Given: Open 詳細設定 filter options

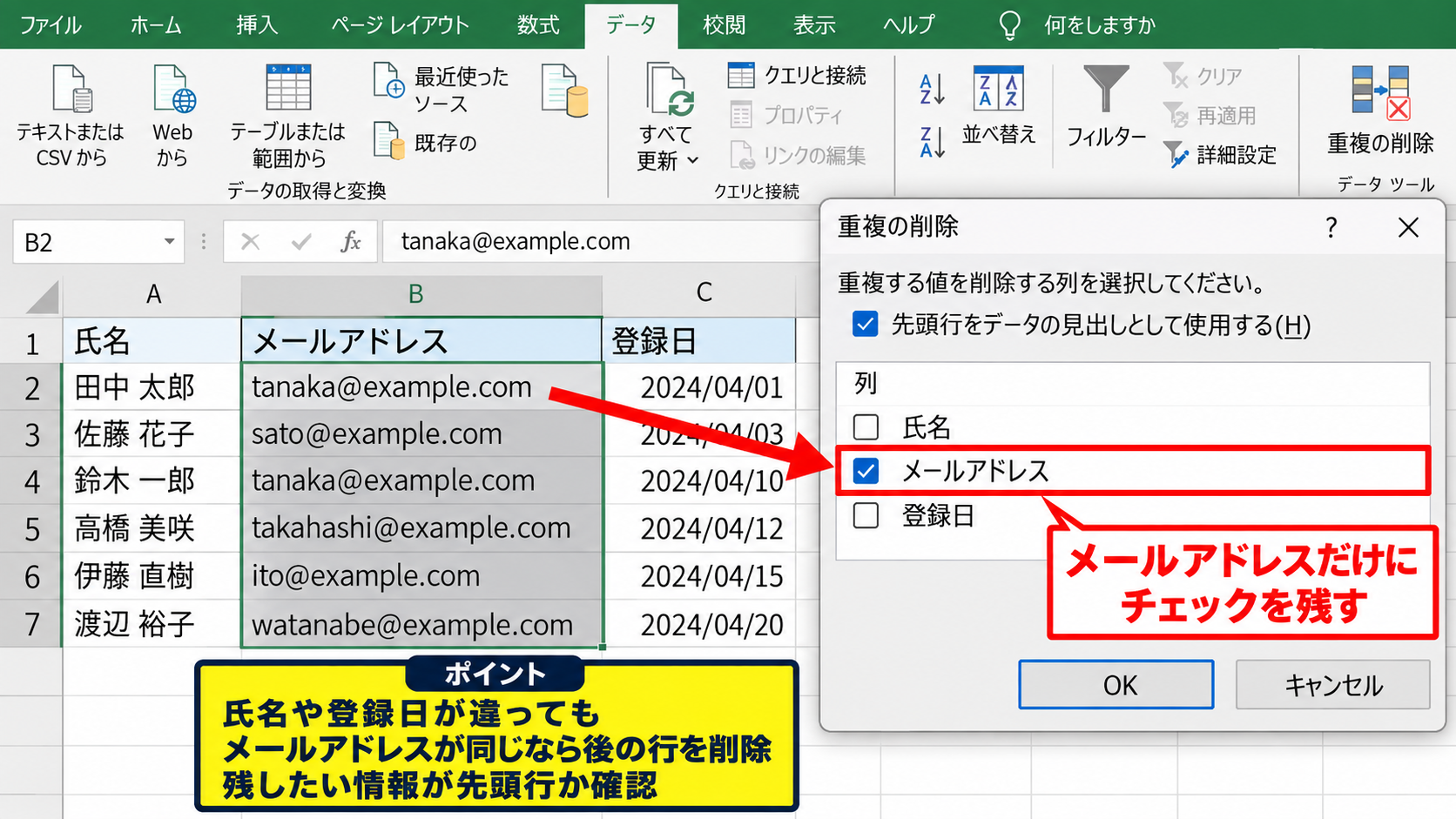Looking at the screenshot, I should point(1220,155).
